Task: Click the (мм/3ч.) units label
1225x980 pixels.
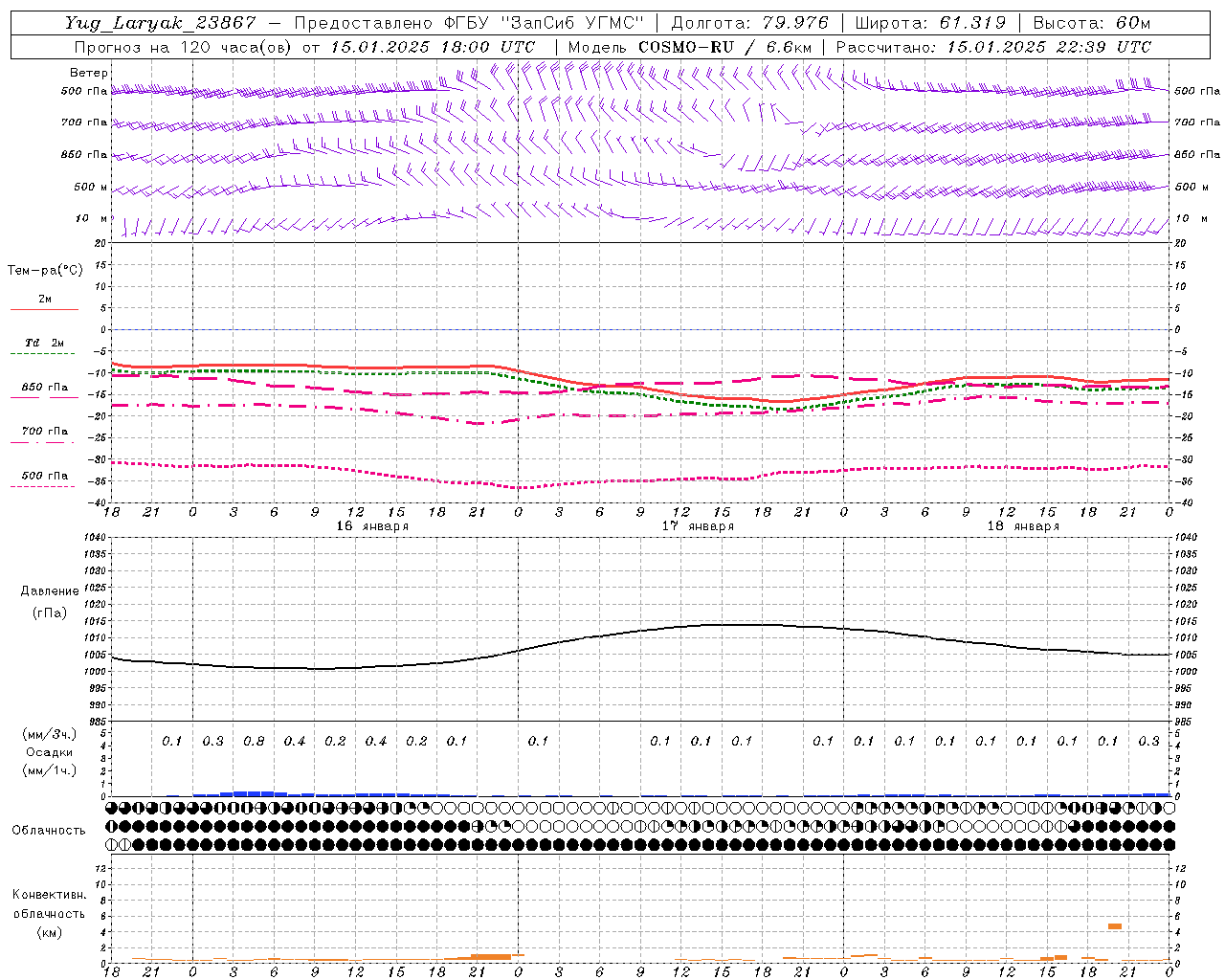Action: click(50, 734)
